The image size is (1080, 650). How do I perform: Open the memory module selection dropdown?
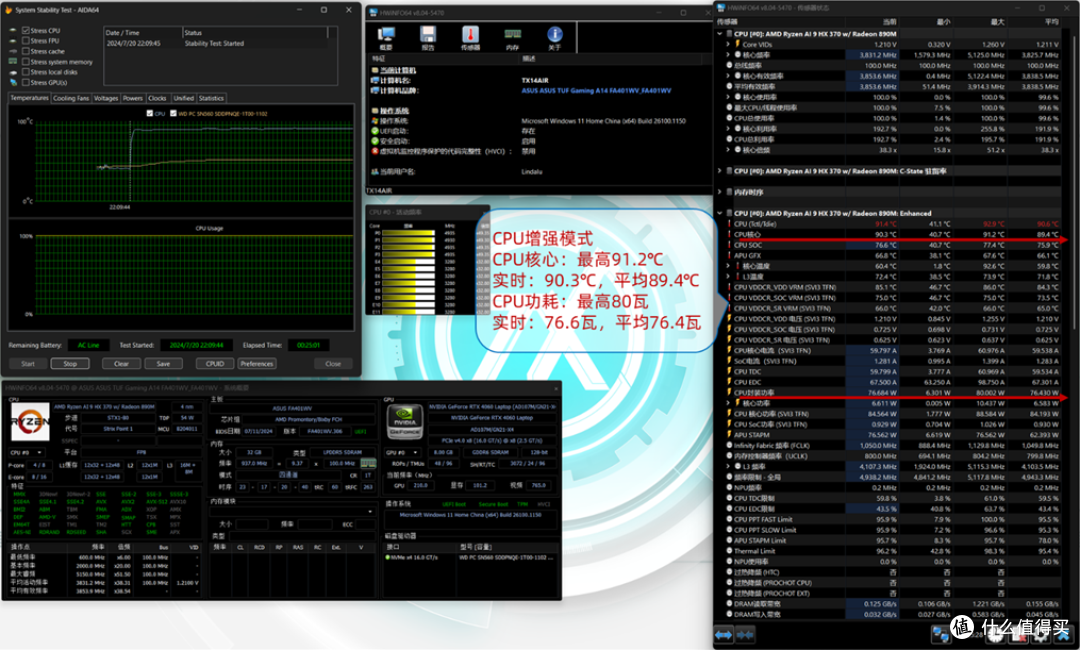coord(294,512)
